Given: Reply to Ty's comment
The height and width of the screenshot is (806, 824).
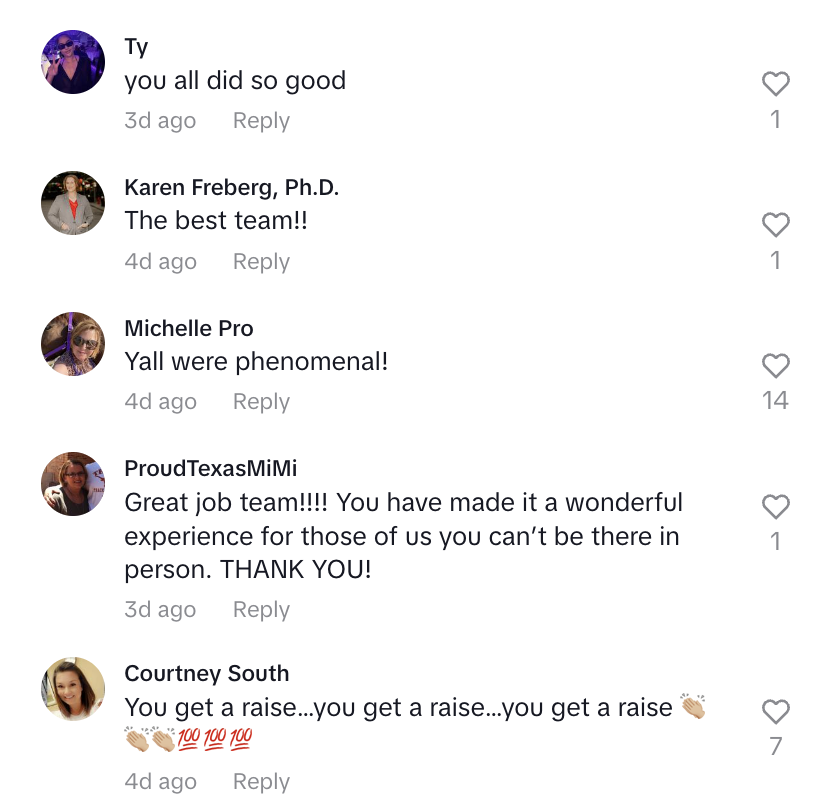Looking at the screenshot, I should coord(261,121).
